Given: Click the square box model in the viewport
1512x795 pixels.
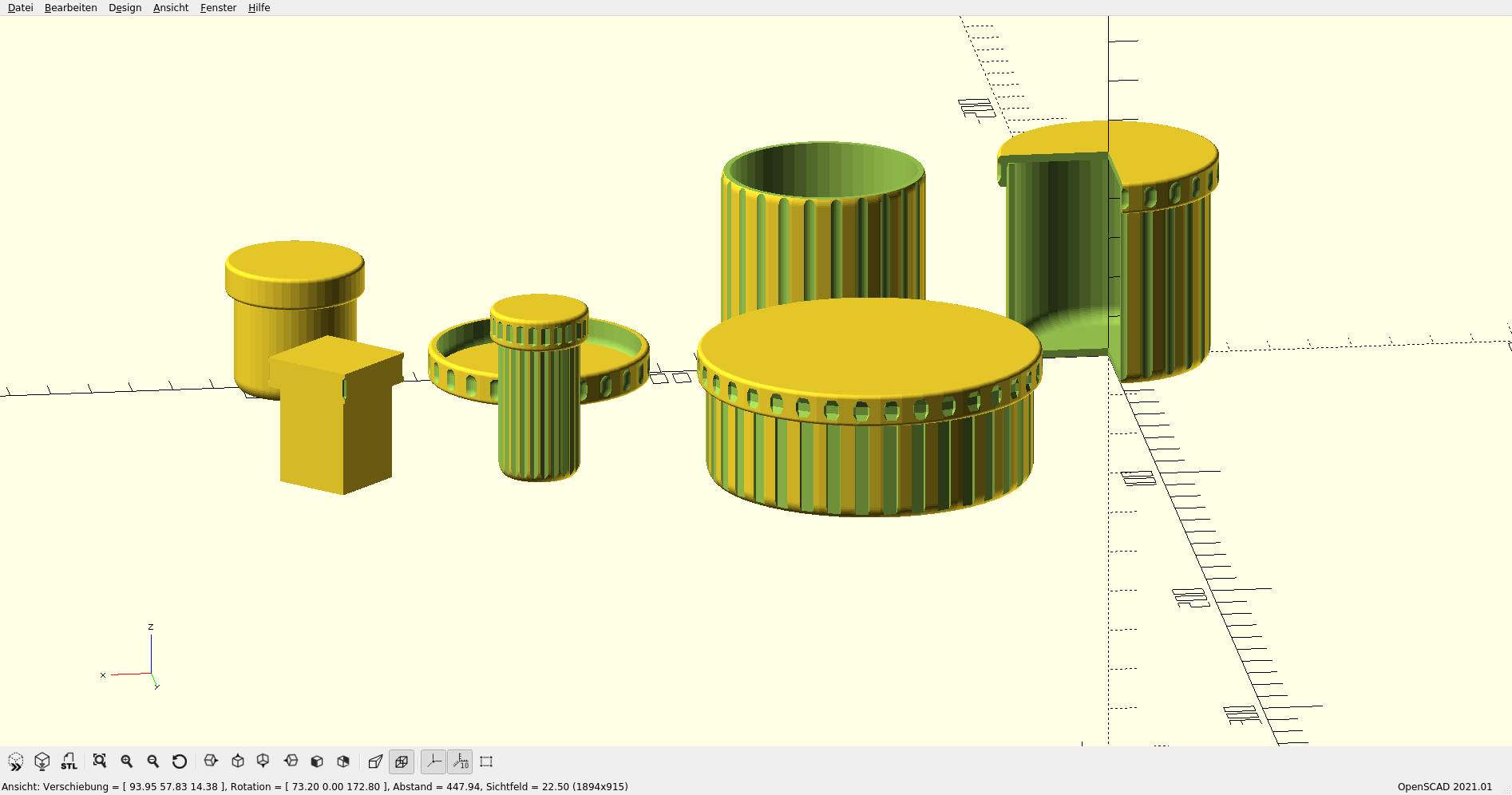Looking at the screenshot, I should 335,415.
